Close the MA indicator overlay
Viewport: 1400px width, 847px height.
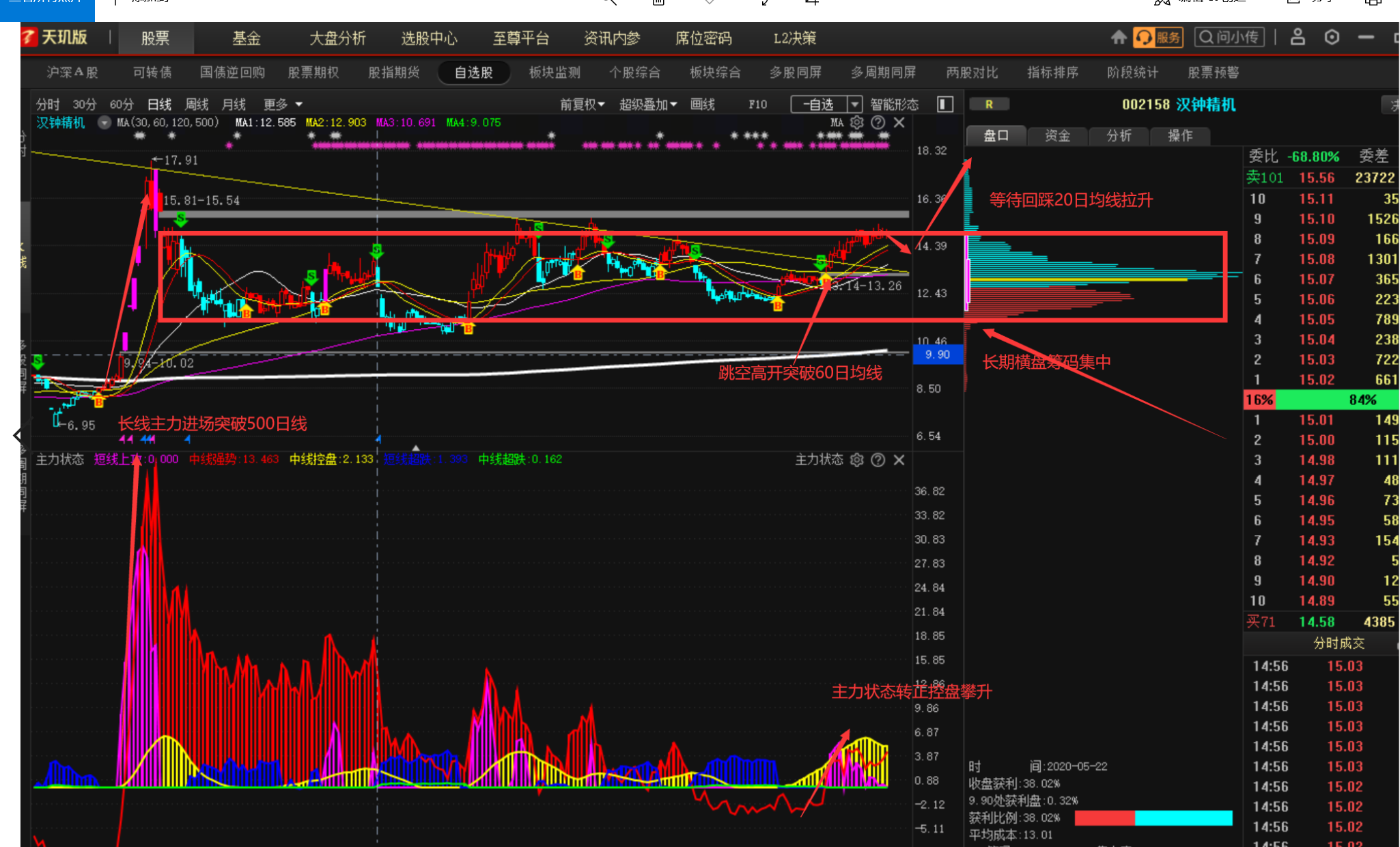[x=899, y=122]
